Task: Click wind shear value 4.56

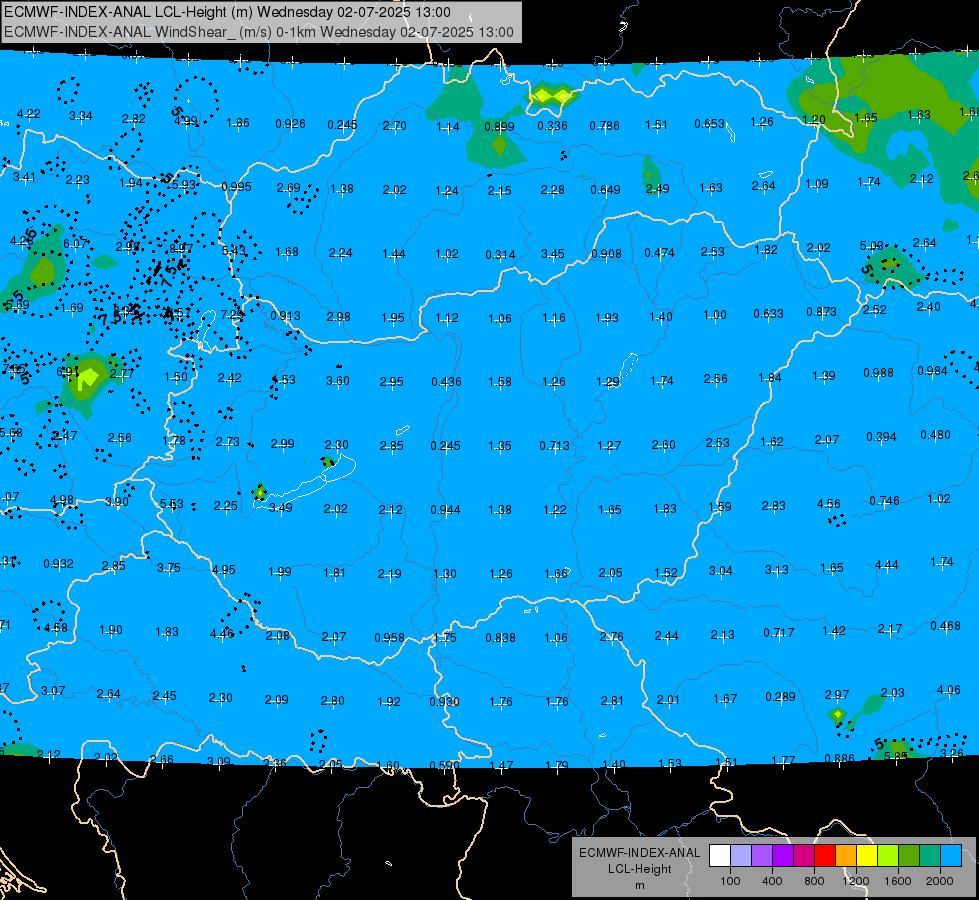Action: 829,503
